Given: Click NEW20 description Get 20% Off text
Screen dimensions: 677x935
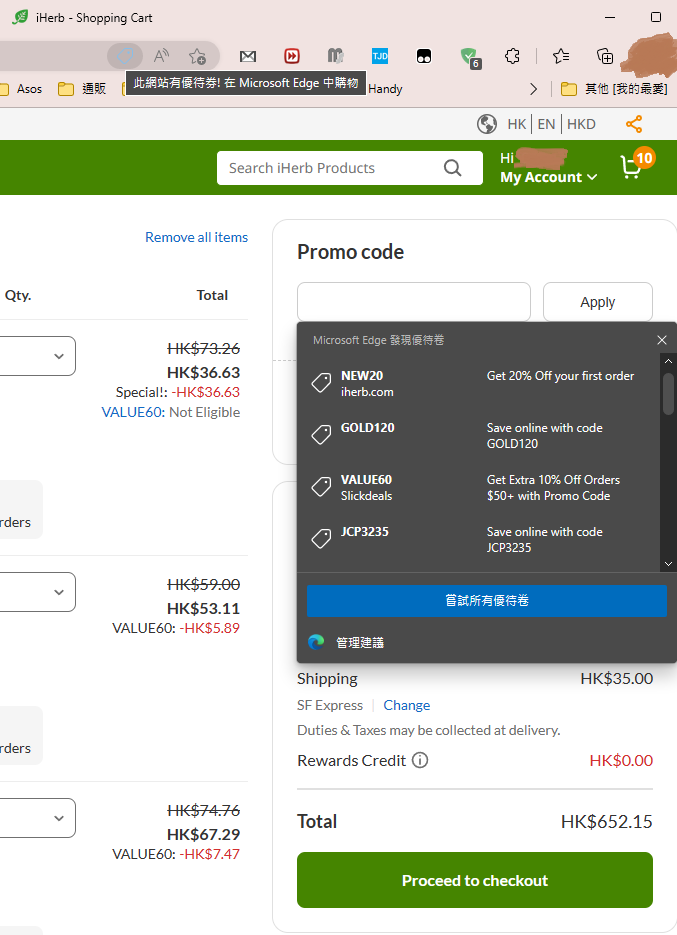Looking at the screenshot, I should (560, 376).
